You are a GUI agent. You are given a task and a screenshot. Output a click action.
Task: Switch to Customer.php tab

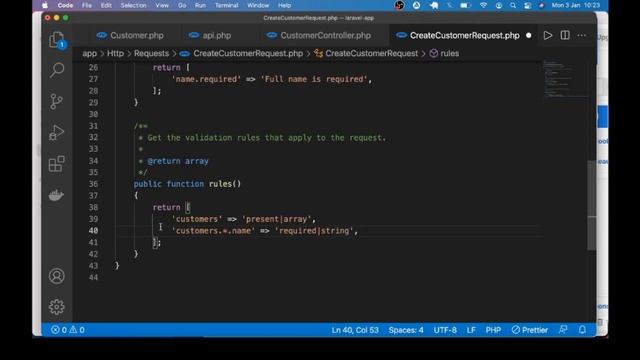(x=130, y=36)
